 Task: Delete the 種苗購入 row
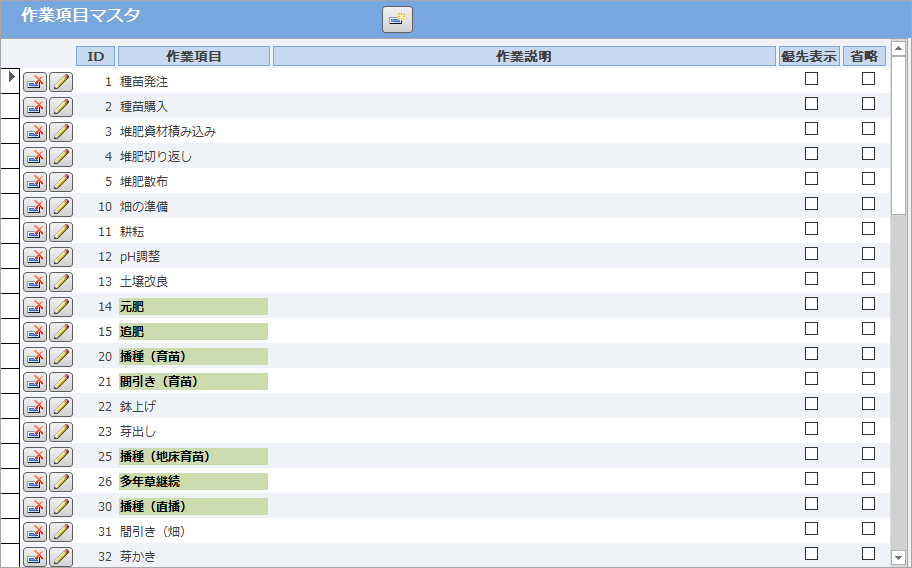(x=35, y=107)
